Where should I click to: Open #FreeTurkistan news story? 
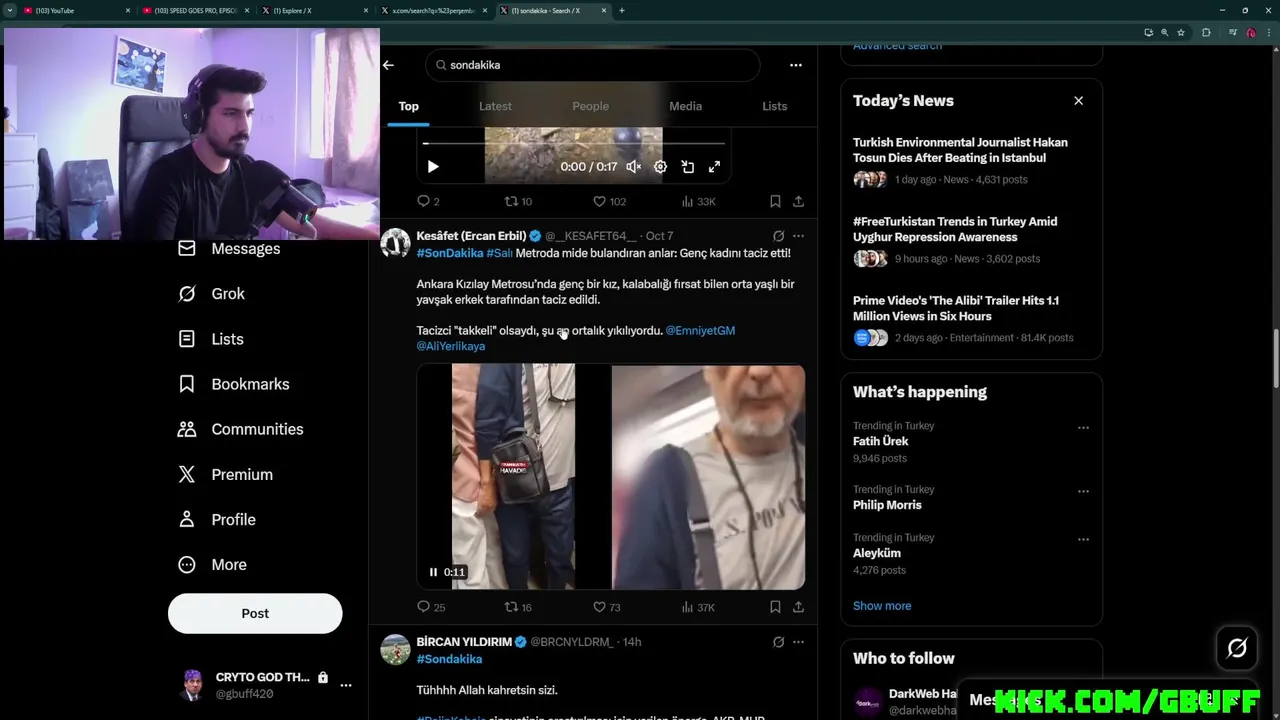[971, 240]
